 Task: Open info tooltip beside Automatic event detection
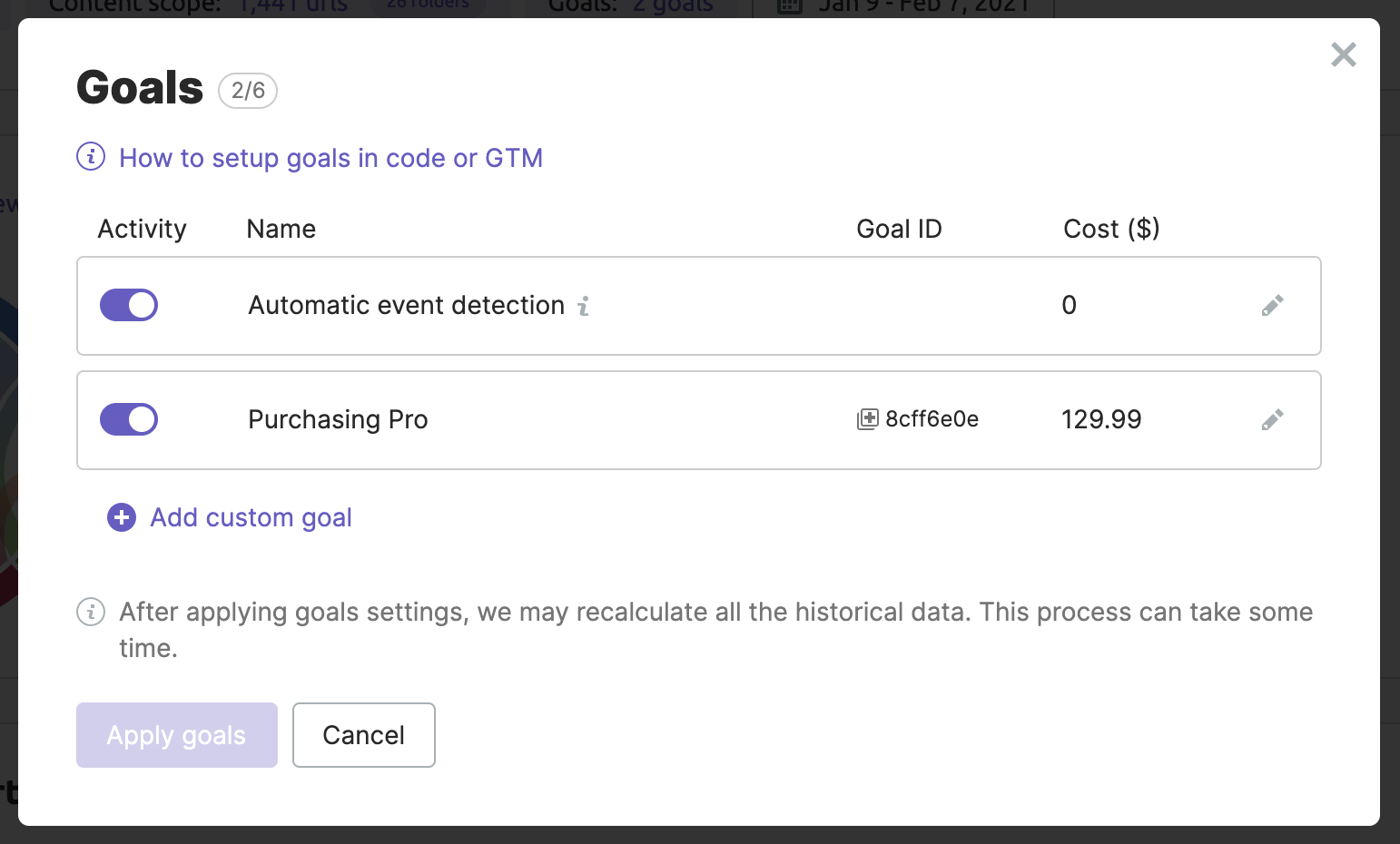pyautogui.click(x=585, y=306)
